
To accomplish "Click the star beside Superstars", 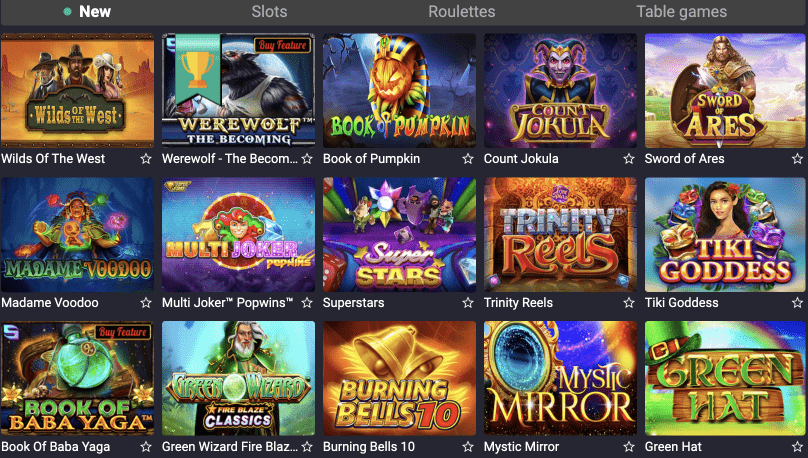I will coord(468,302).
